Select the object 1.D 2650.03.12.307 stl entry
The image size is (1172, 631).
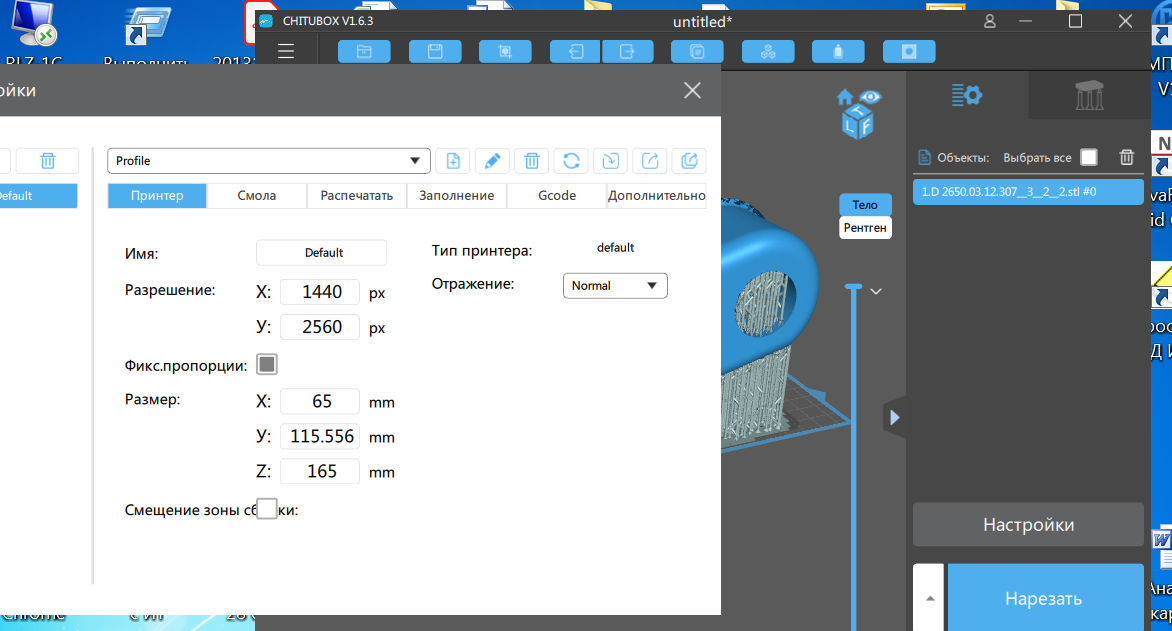click(x=1028, y=191)
